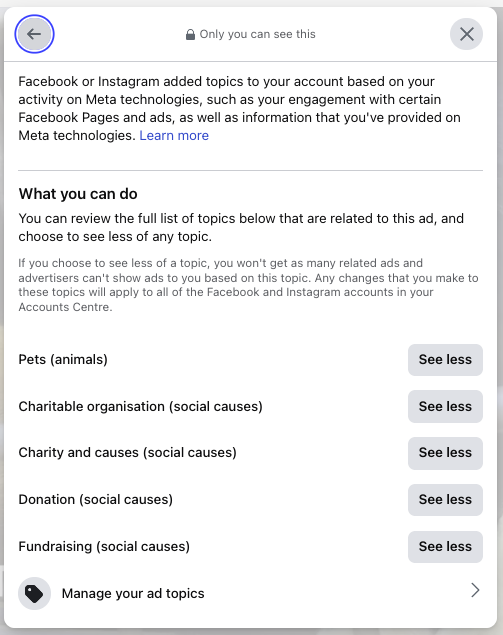Expand the chevron next to Manage ad topics
503x635 pixels.
(475, 590)
